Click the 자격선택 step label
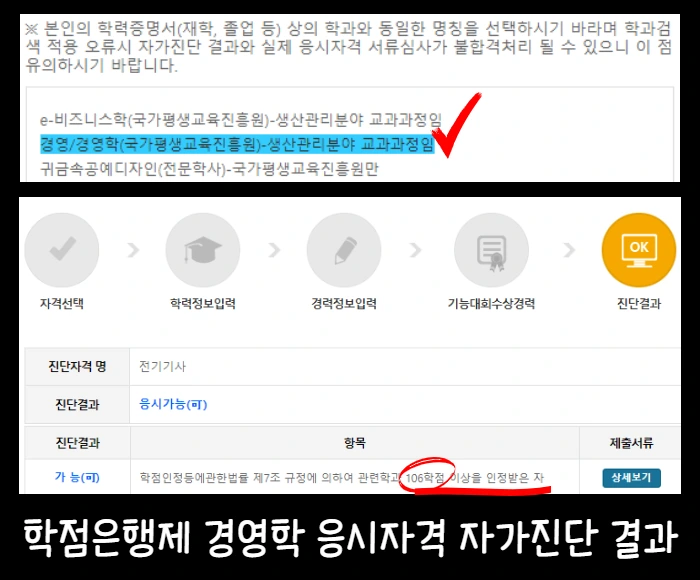This screenshot has width=700, height=580. 62,304
